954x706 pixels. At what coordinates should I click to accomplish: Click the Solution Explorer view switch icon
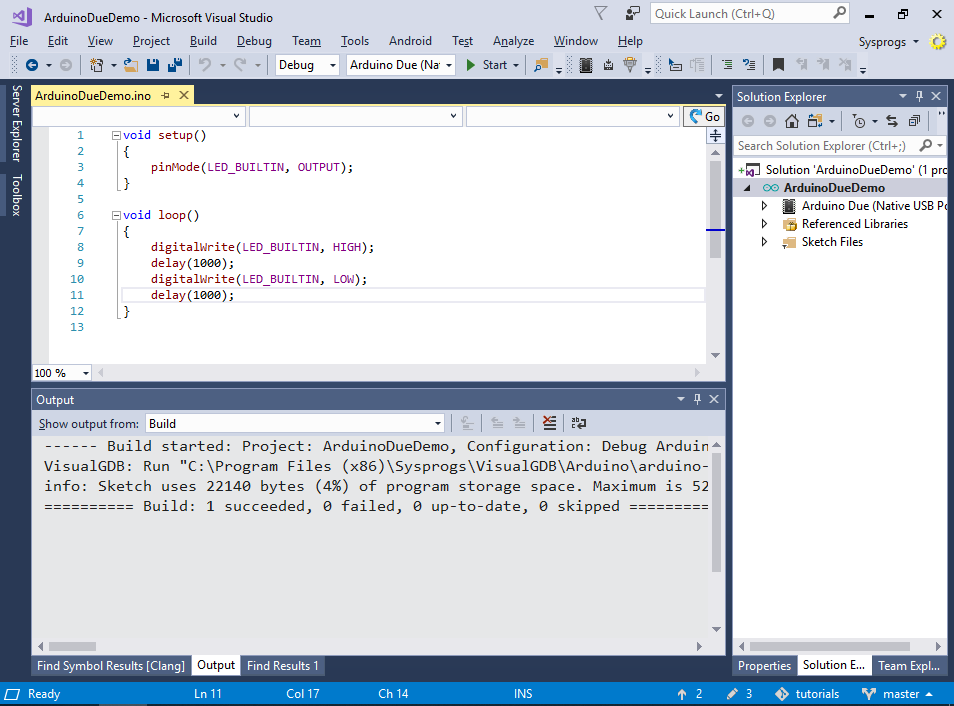815,121
